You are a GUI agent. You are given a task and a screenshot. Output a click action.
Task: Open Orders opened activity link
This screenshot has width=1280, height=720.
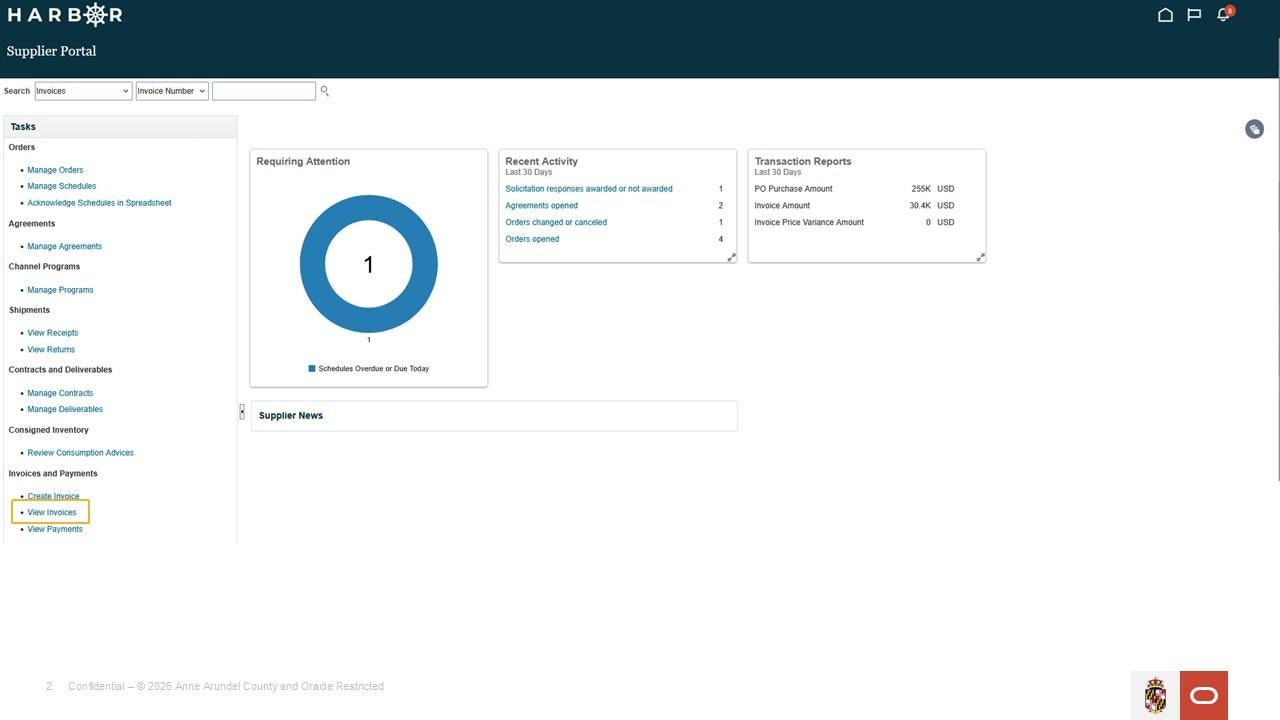tap(532, 239)
